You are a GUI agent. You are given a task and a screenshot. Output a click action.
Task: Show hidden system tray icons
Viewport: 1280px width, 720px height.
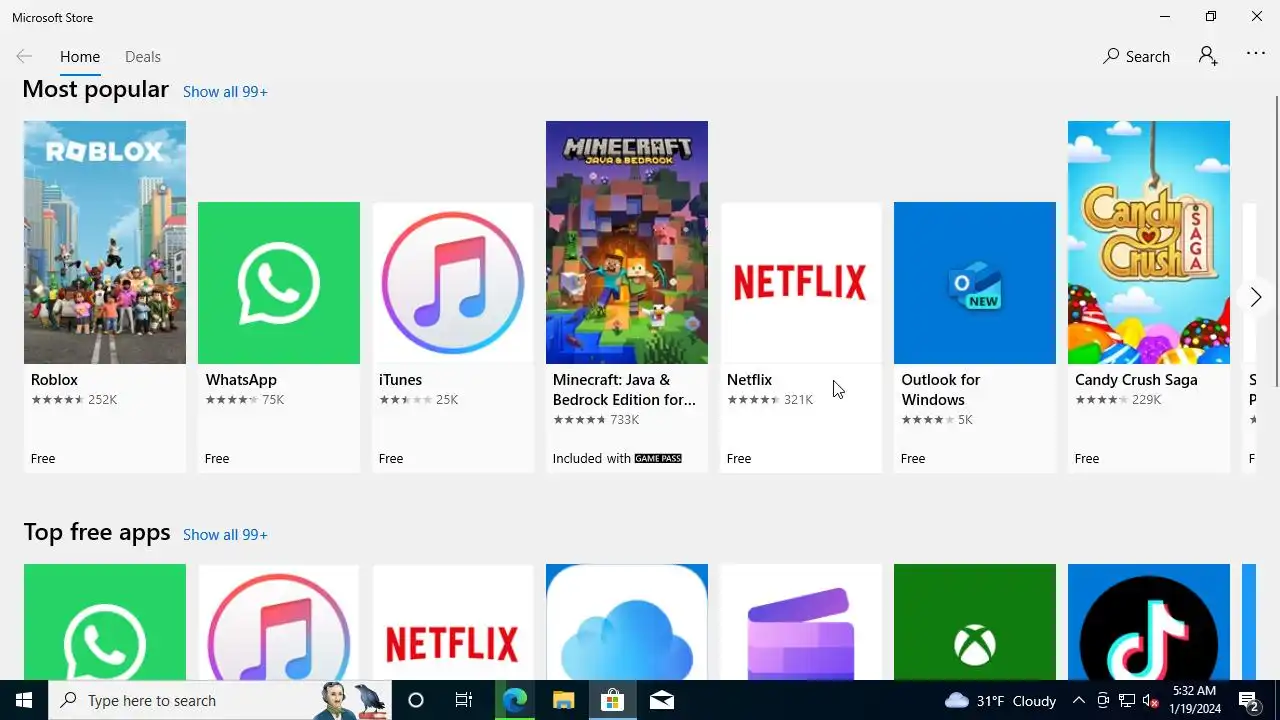click(x=1078, y=700)
